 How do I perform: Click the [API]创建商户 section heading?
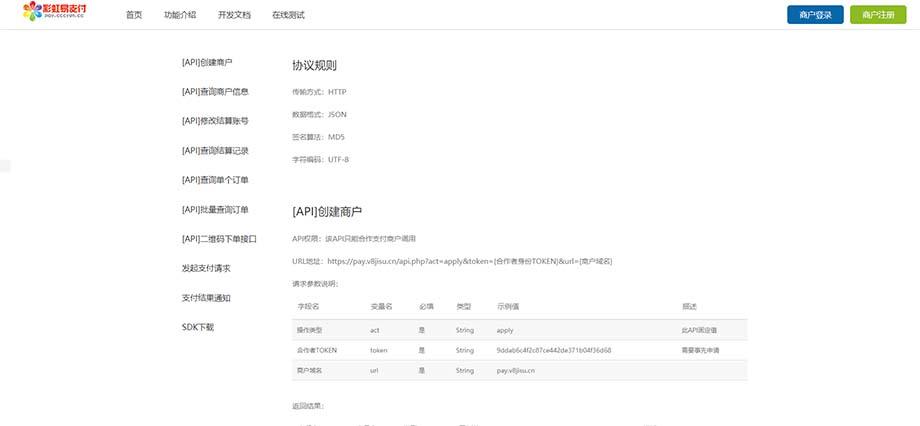327,212
